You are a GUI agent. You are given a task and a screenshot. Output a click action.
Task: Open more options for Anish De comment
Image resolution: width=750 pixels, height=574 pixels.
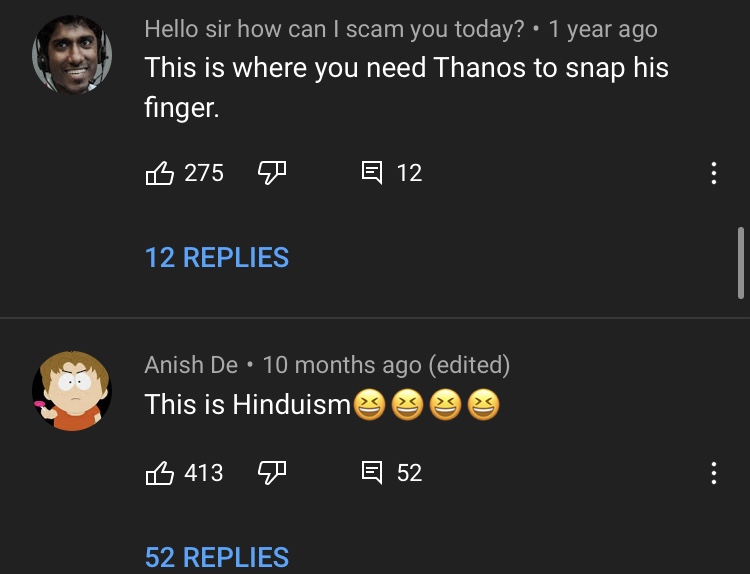click(x=713, y=472)
